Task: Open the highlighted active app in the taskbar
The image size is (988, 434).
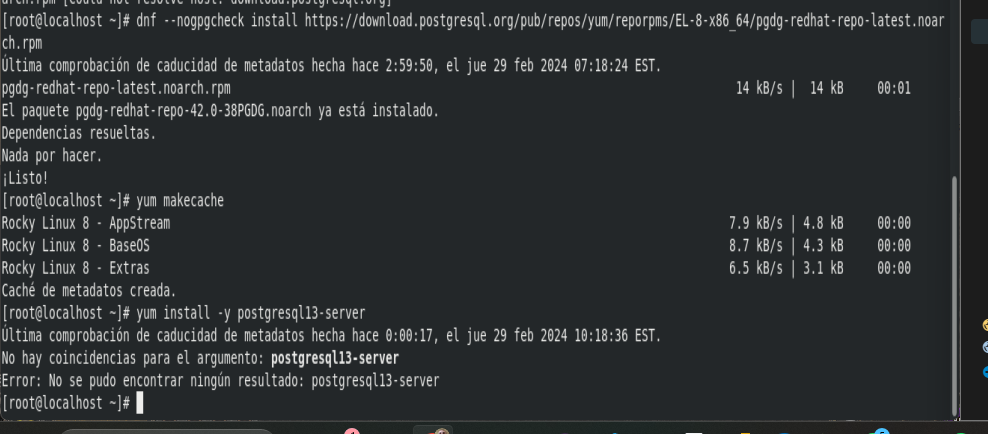Action: (436, 431)
